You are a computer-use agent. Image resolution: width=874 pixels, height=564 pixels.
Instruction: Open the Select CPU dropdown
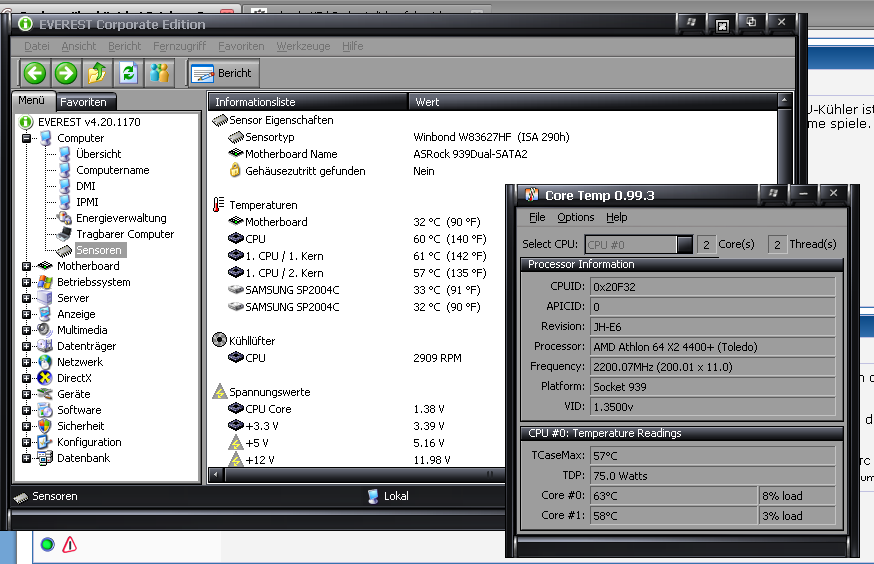684,244
